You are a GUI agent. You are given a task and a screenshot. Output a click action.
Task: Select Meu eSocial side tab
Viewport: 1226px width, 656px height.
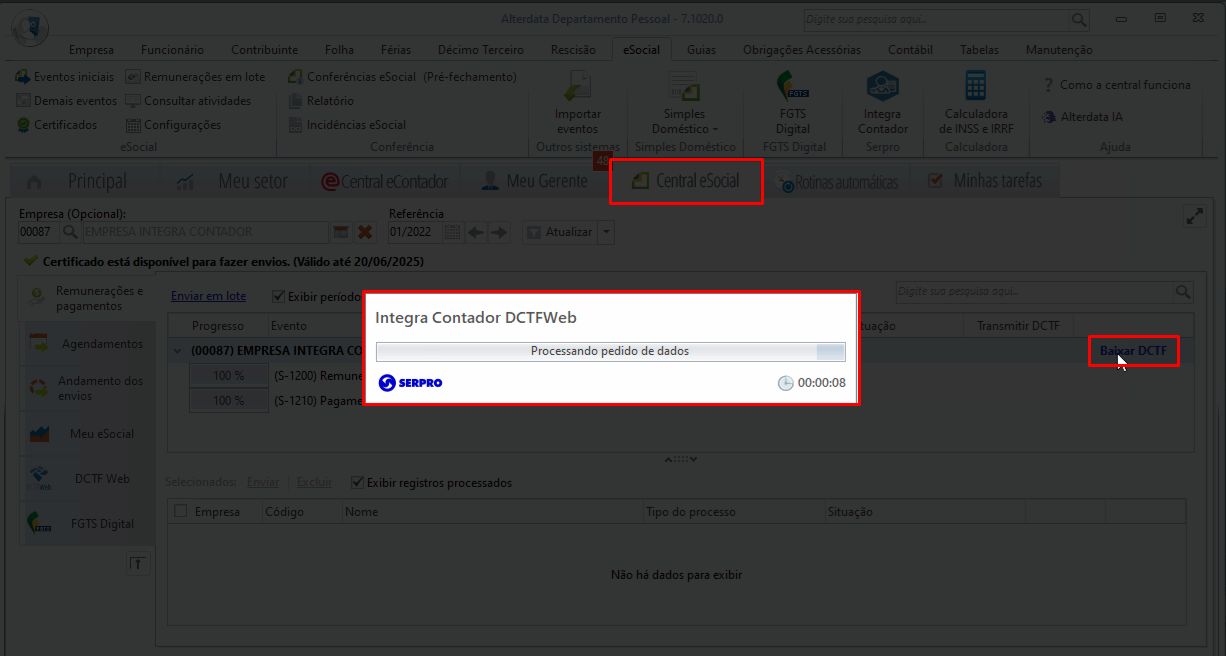pyautogui.click(x=88, y=434)
